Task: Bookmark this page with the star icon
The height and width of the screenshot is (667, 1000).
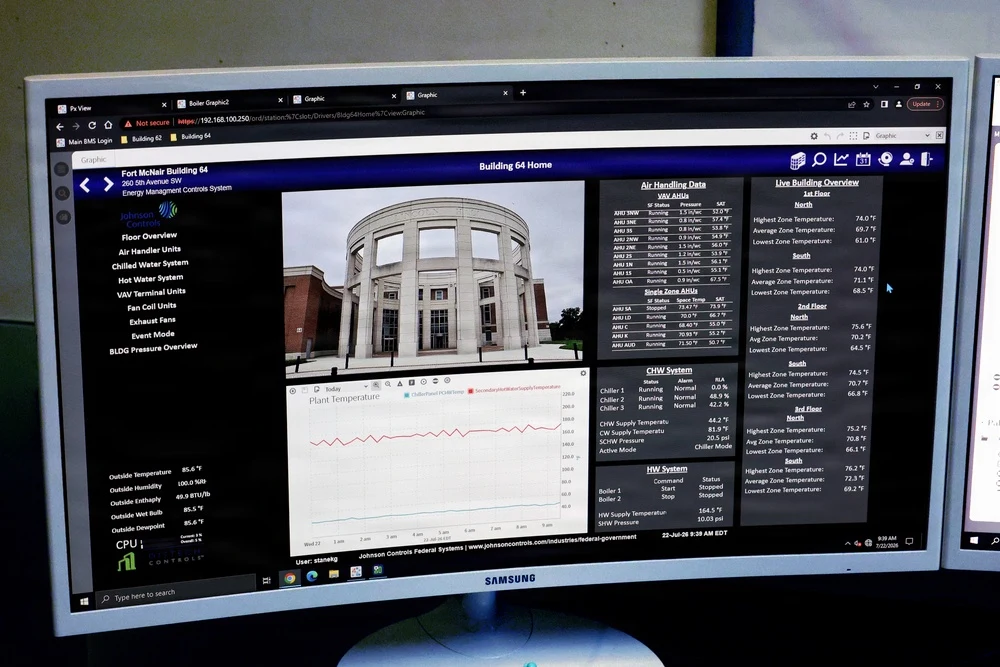Action: point(867,105)
